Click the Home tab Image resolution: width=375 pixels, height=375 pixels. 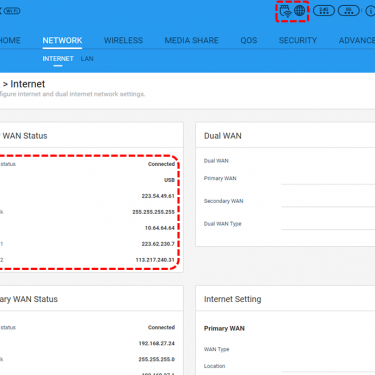(10, 41)
